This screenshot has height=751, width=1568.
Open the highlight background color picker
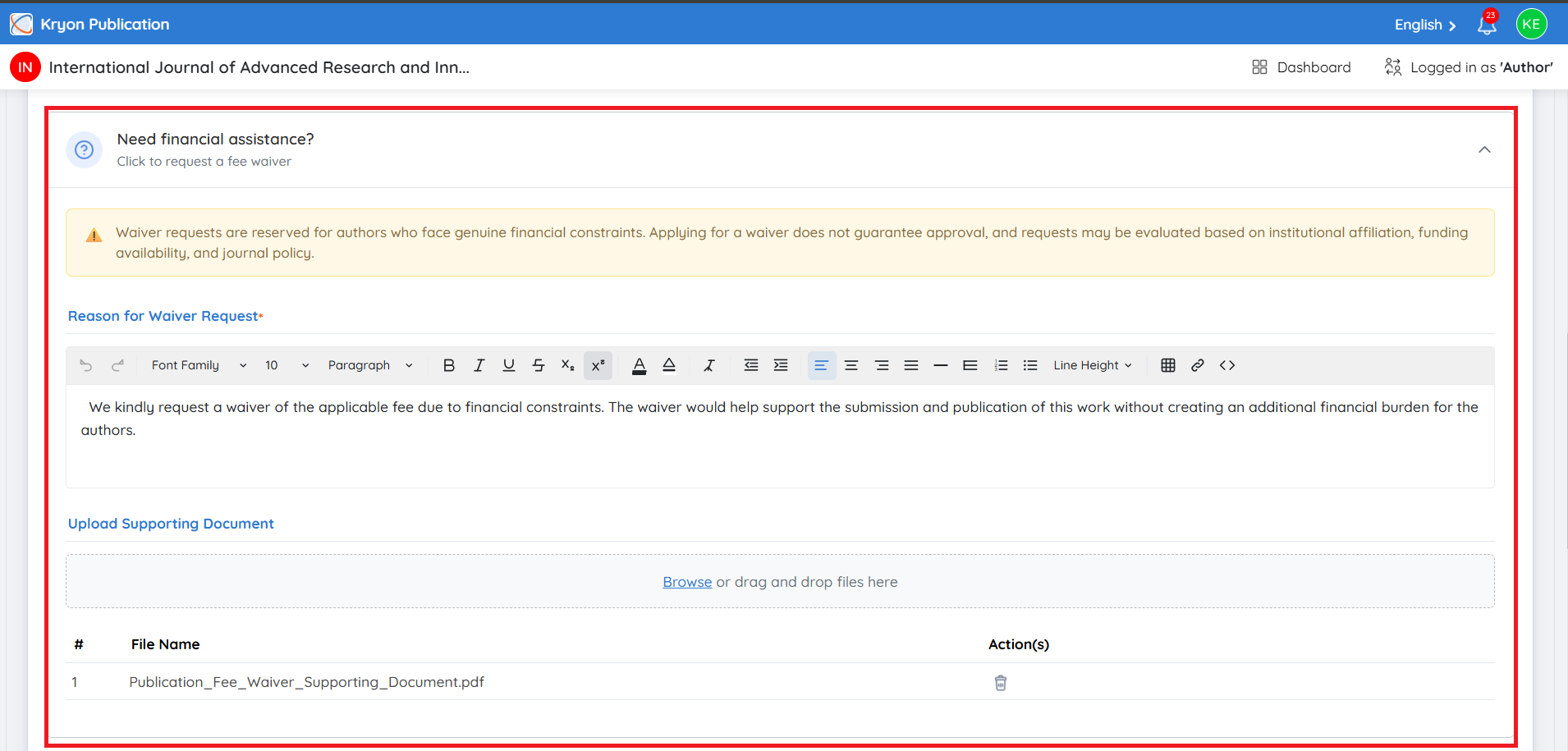pos(669,365)
